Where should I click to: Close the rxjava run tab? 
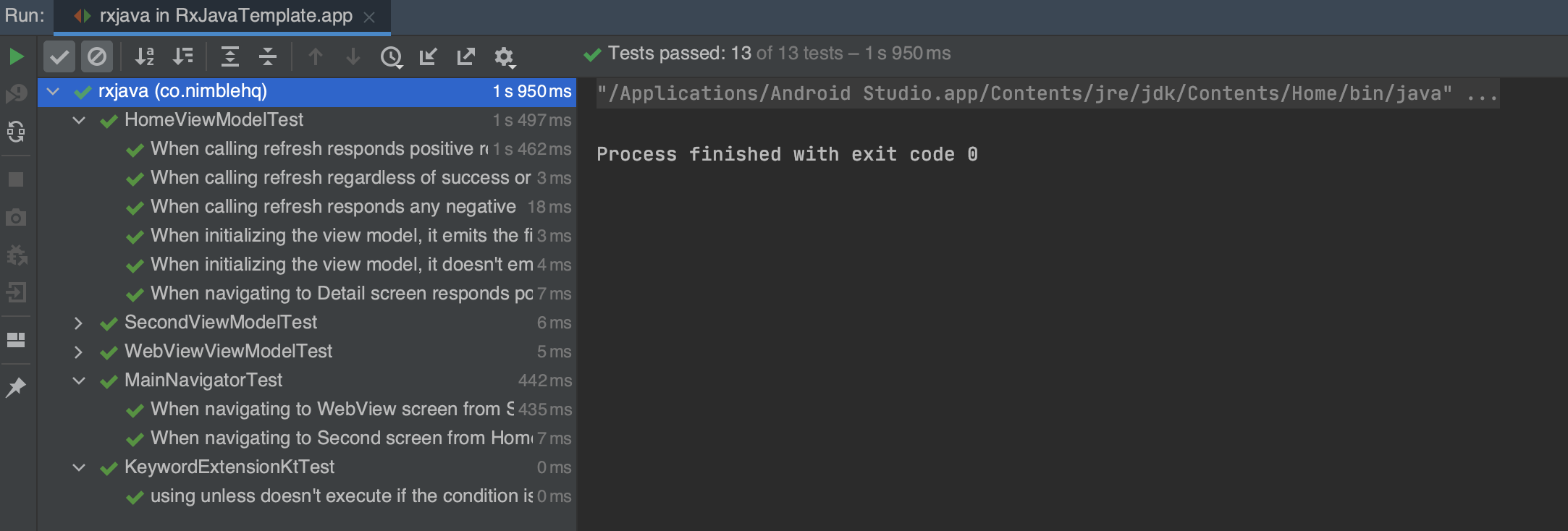tap(369, 17)
